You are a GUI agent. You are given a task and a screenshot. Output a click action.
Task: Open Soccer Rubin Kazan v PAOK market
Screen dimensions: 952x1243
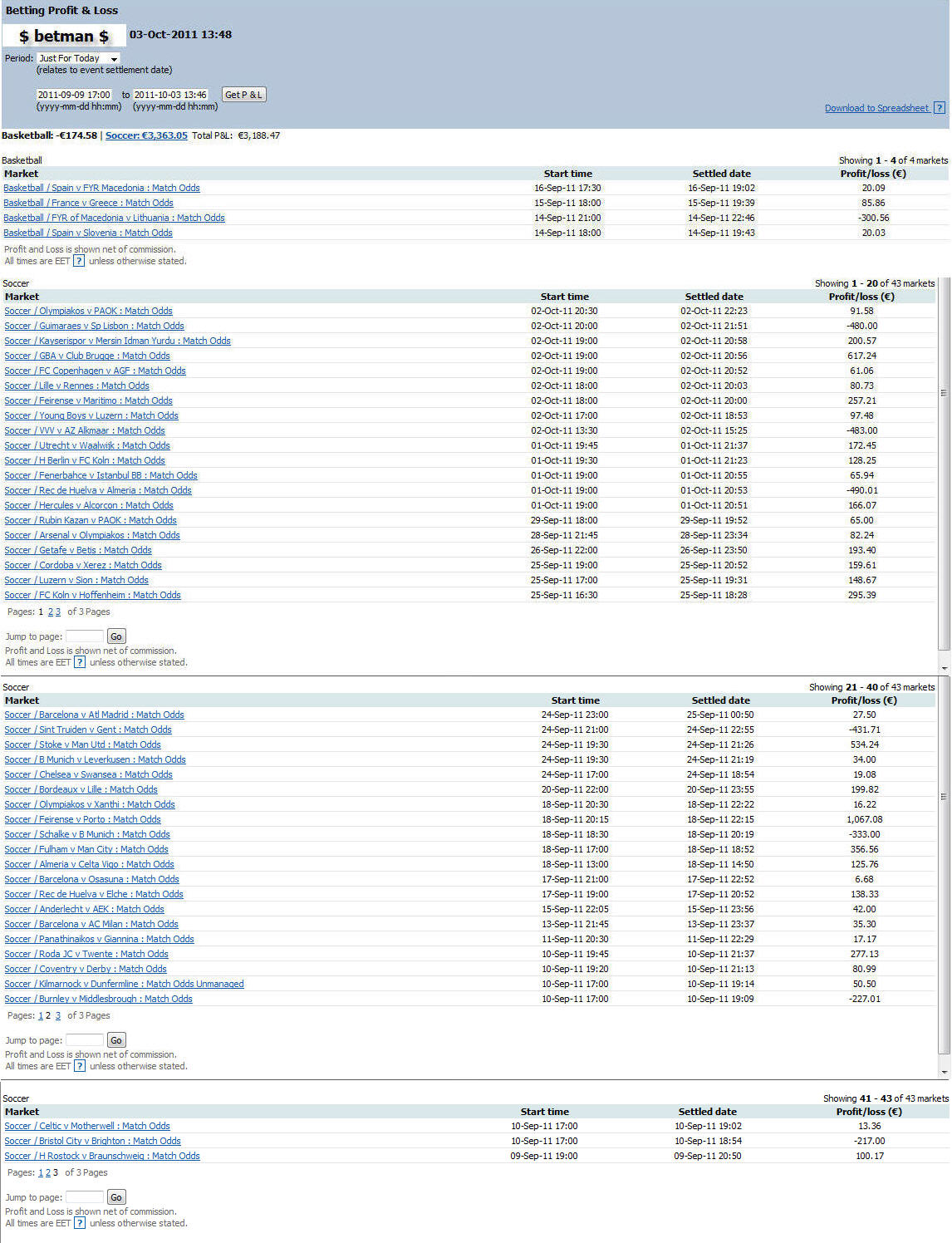91,520
